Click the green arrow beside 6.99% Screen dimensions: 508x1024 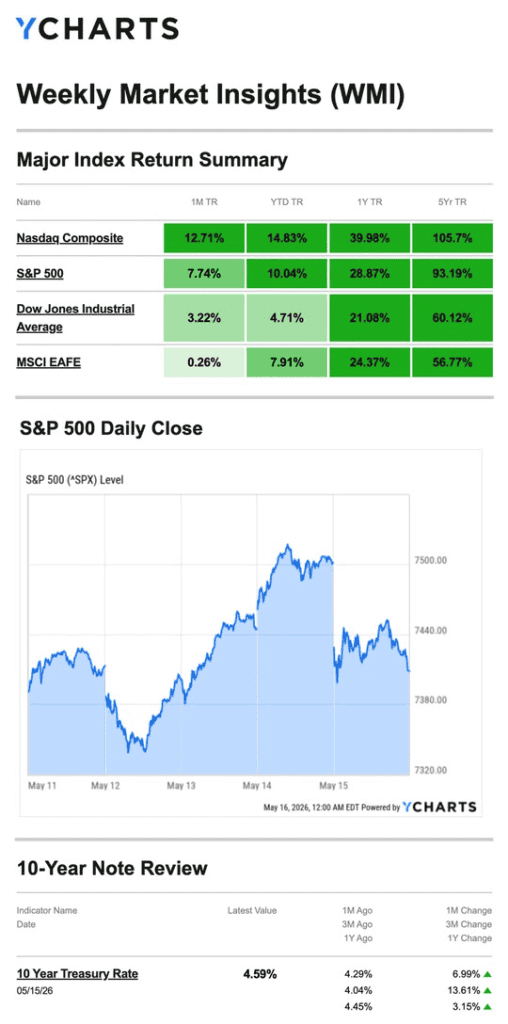tap(487, 974)
